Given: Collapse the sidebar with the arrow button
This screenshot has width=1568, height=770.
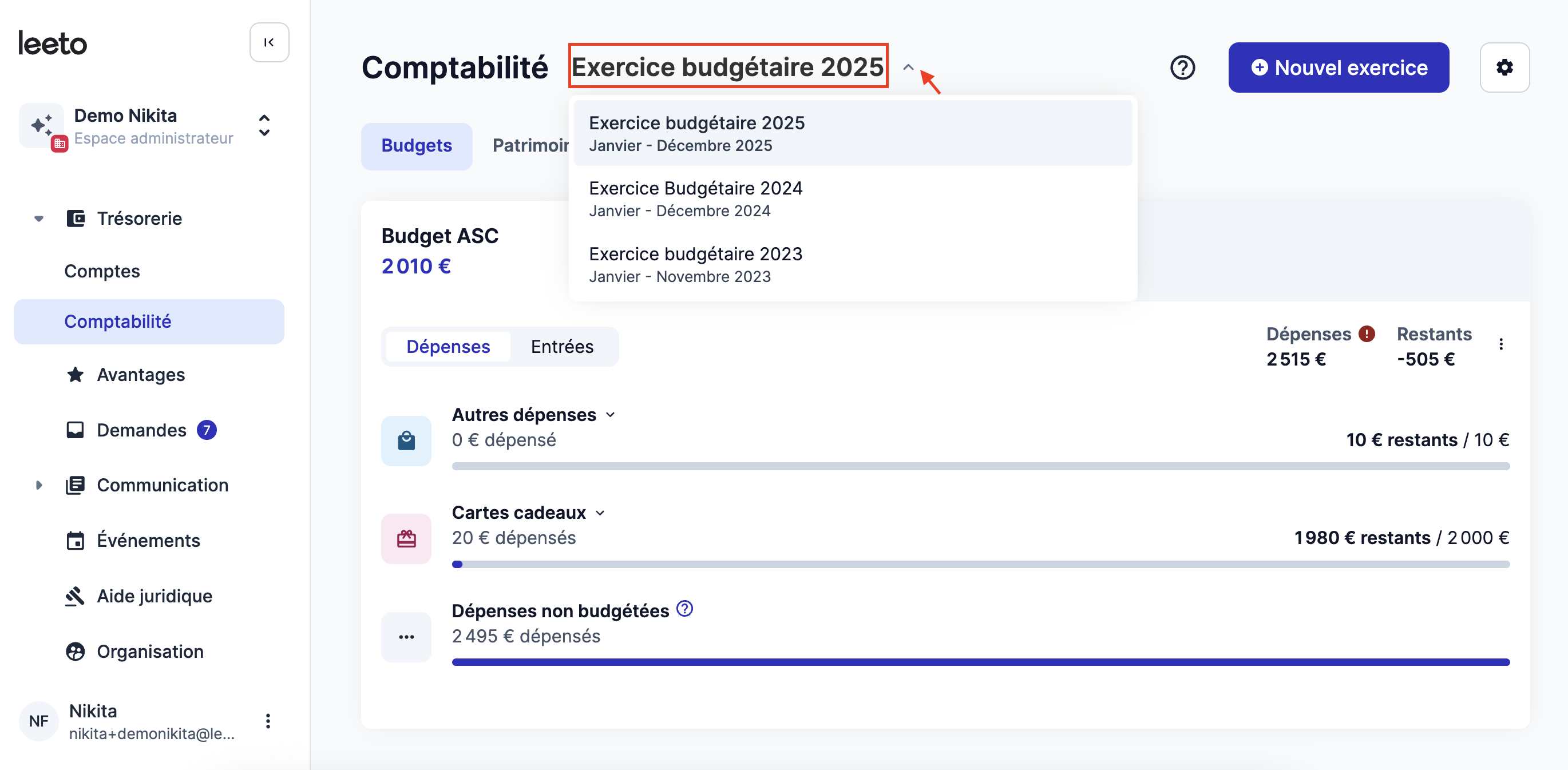Looking at the screenshot, I should 269,42.
